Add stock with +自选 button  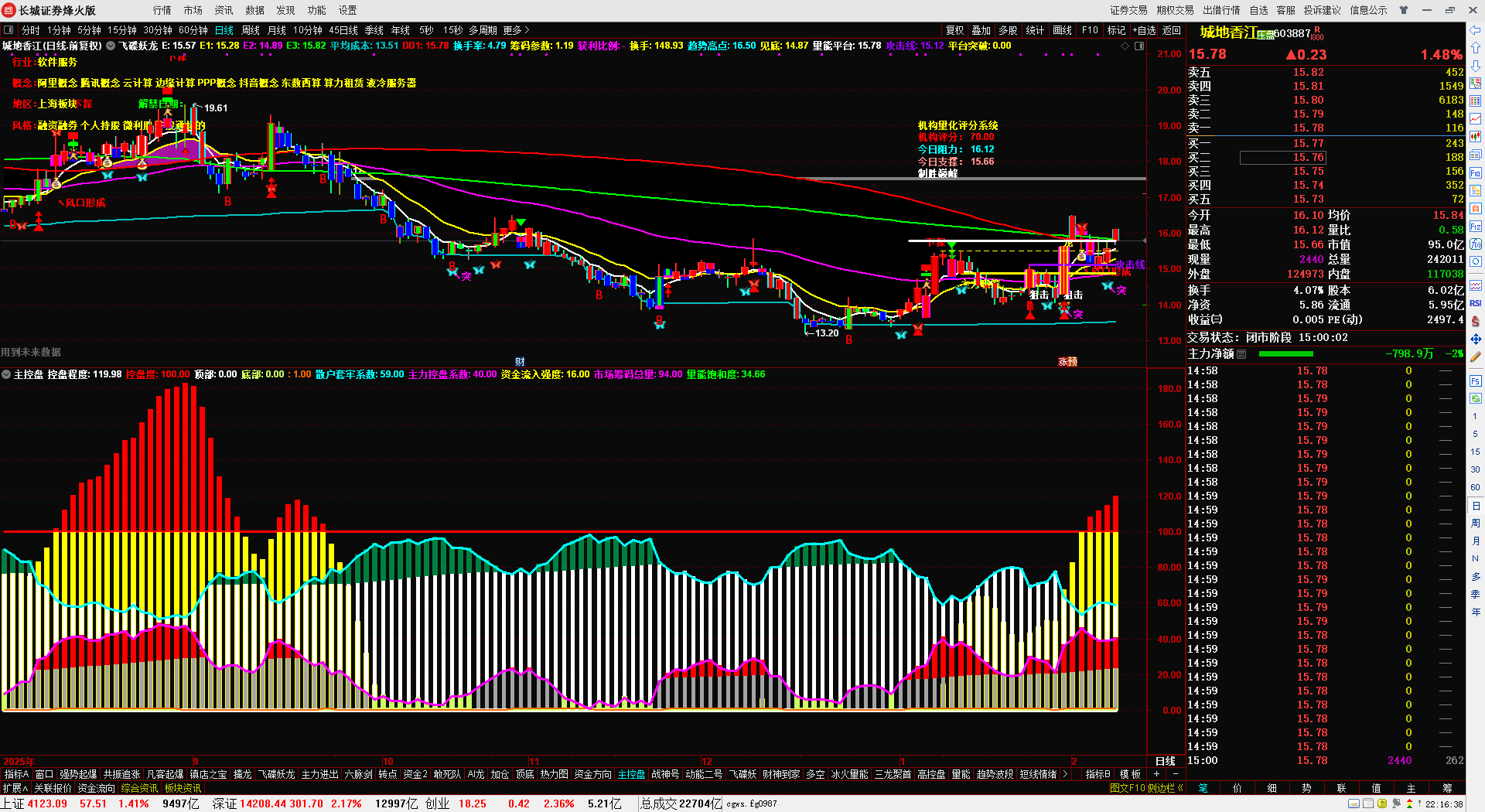tap(1144, 30)
